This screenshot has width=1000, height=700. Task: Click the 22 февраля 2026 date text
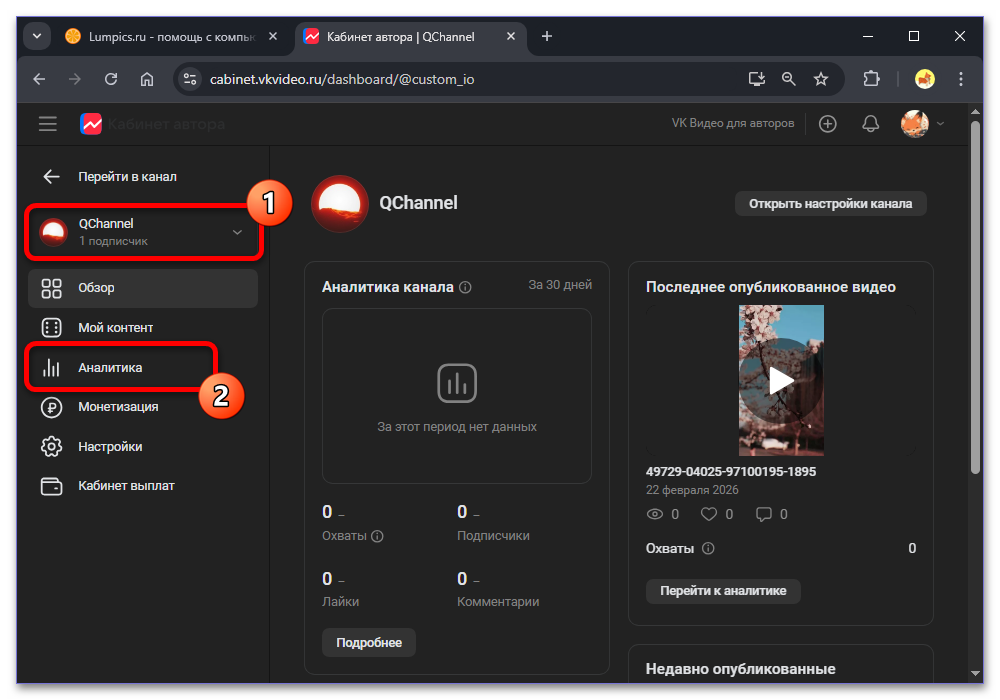[692, 490]
